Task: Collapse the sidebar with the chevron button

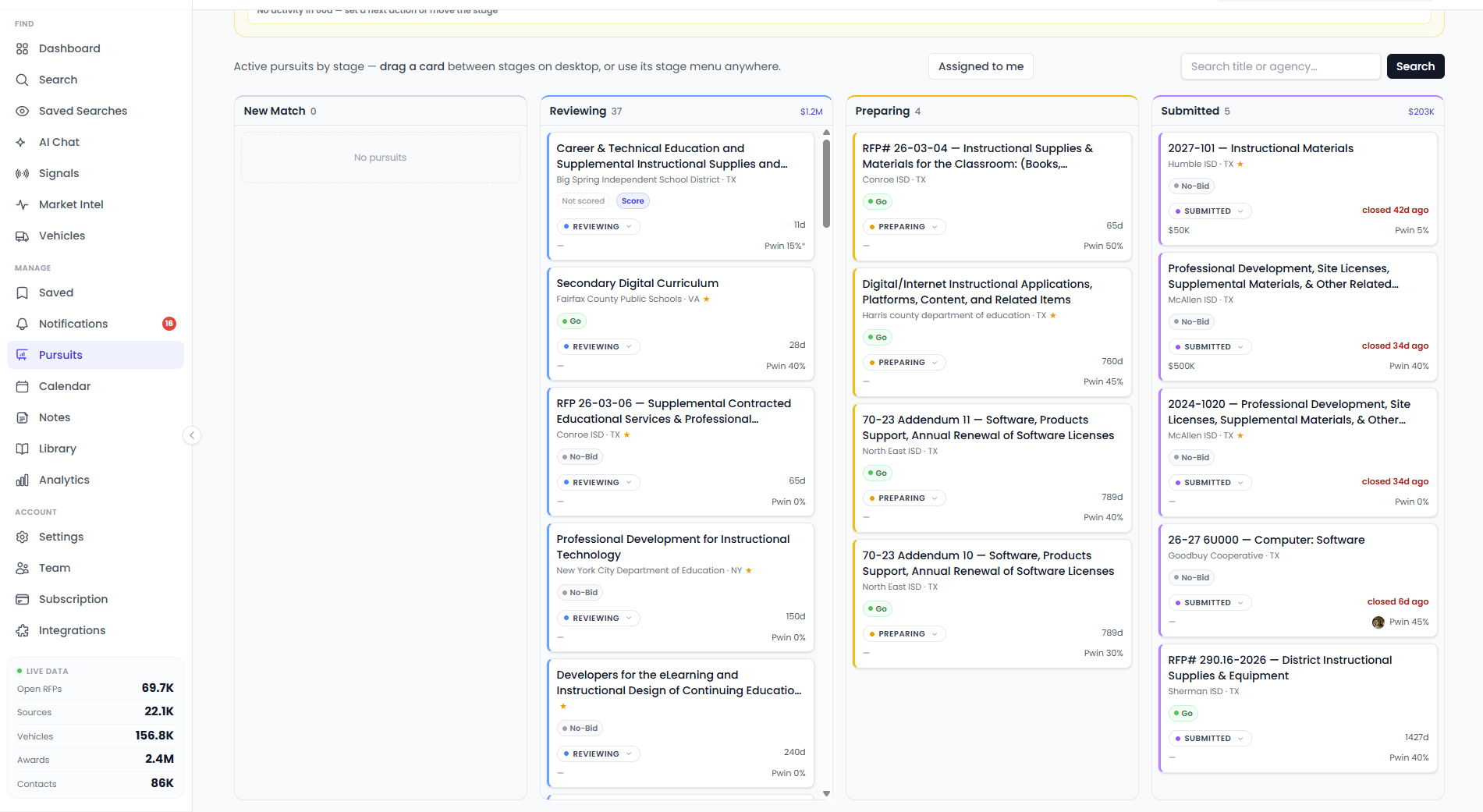Action: coord(192,435)
